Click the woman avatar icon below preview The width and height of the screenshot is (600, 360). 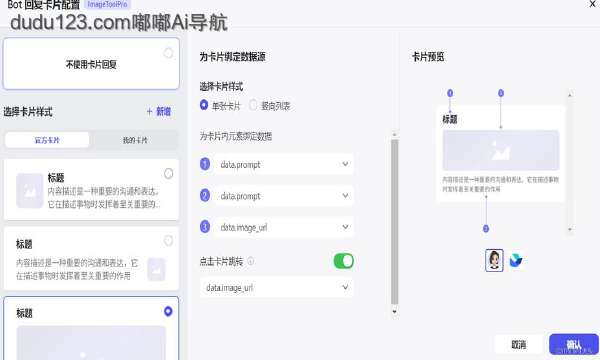494,260
